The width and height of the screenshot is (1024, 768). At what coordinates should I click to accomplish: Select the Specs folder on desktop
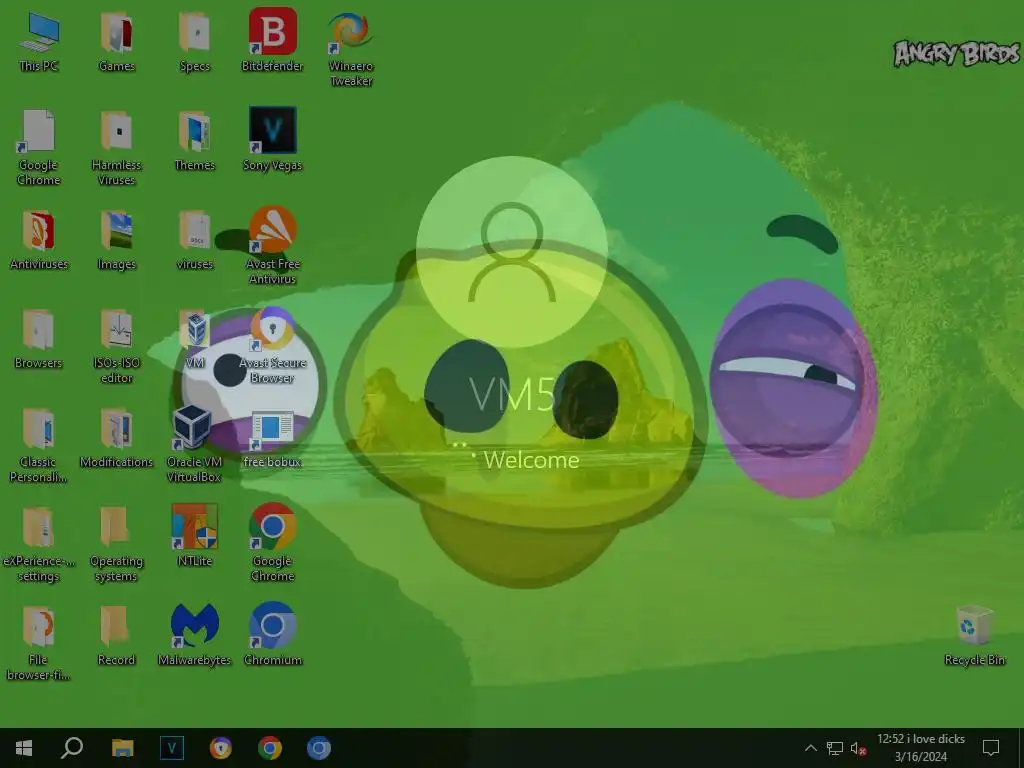(195, 41)
